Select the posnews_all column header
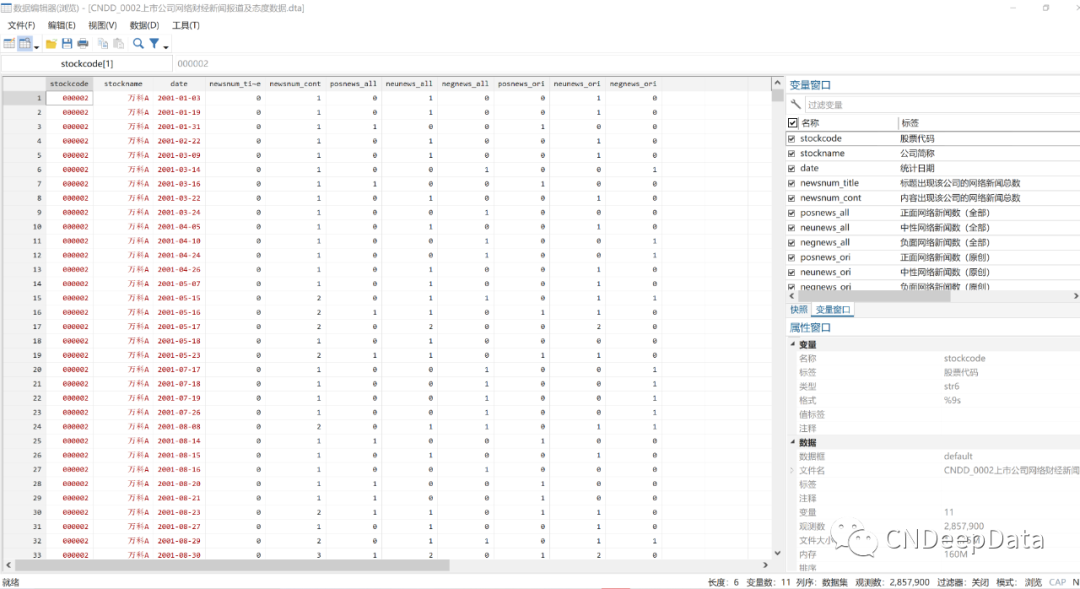The height and width of the screenshot is (589, 1080). click(353, 83)
